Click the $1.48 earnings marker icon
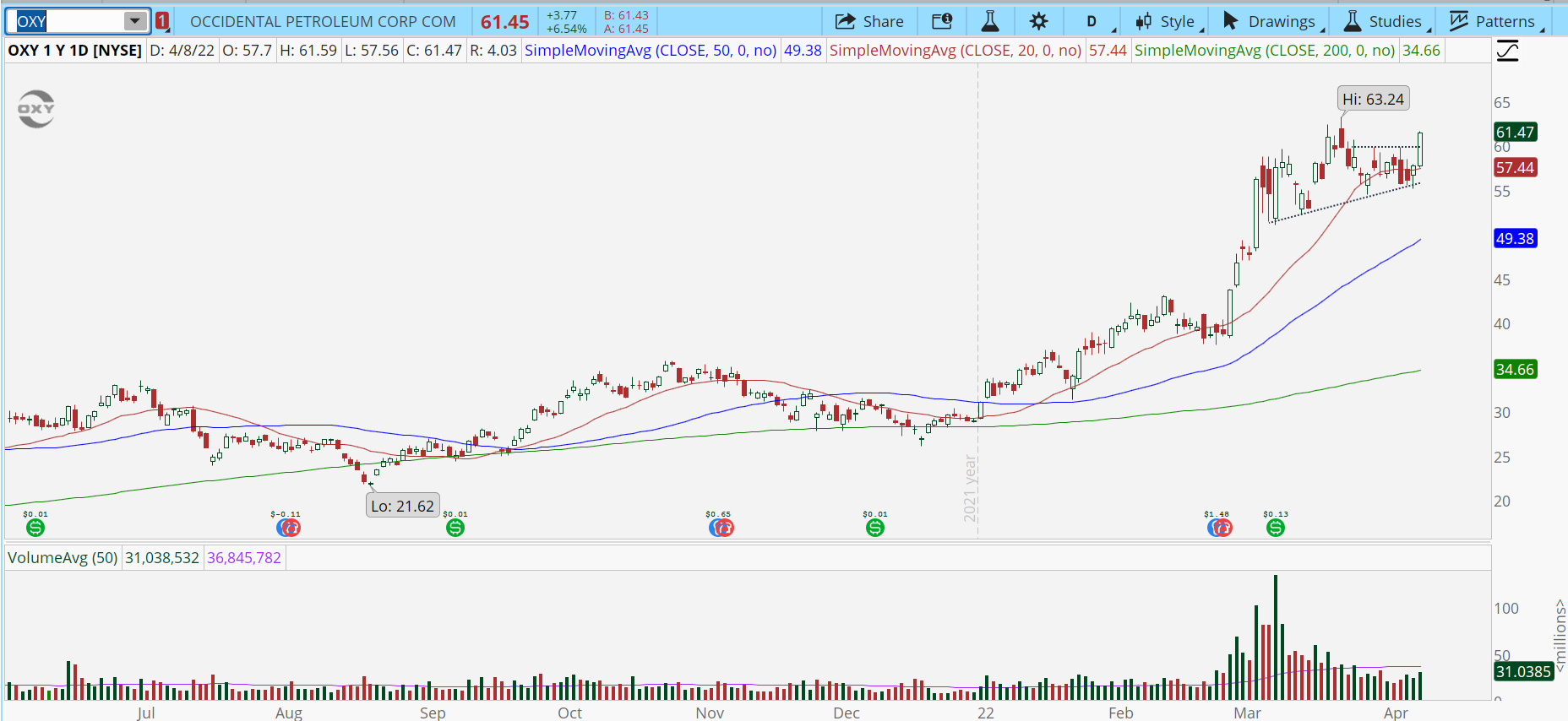Viewport: 1568px width, 721px height. coord(1220,528)
